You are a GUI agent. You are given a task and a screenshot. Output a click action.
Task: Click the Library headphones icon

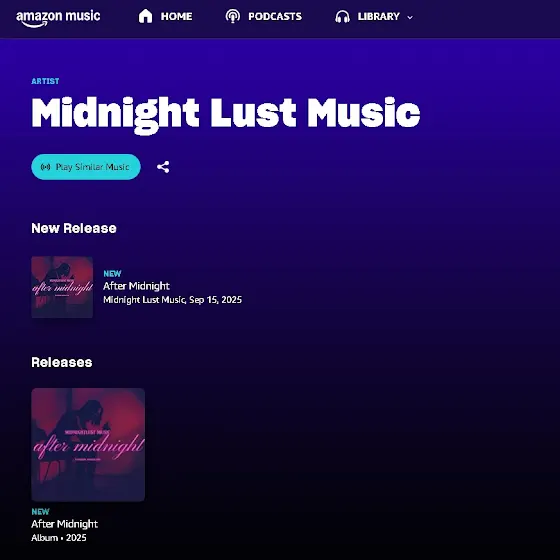pyautogui.click(x=342, y=17)
